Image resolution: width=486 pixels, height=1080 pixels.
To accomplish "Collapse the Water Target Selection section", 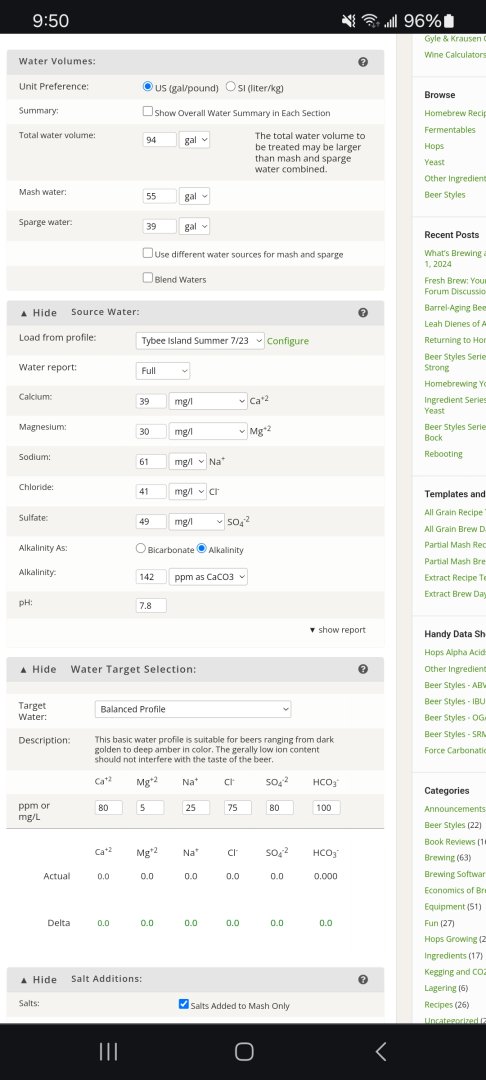I will tap(39, 669).
